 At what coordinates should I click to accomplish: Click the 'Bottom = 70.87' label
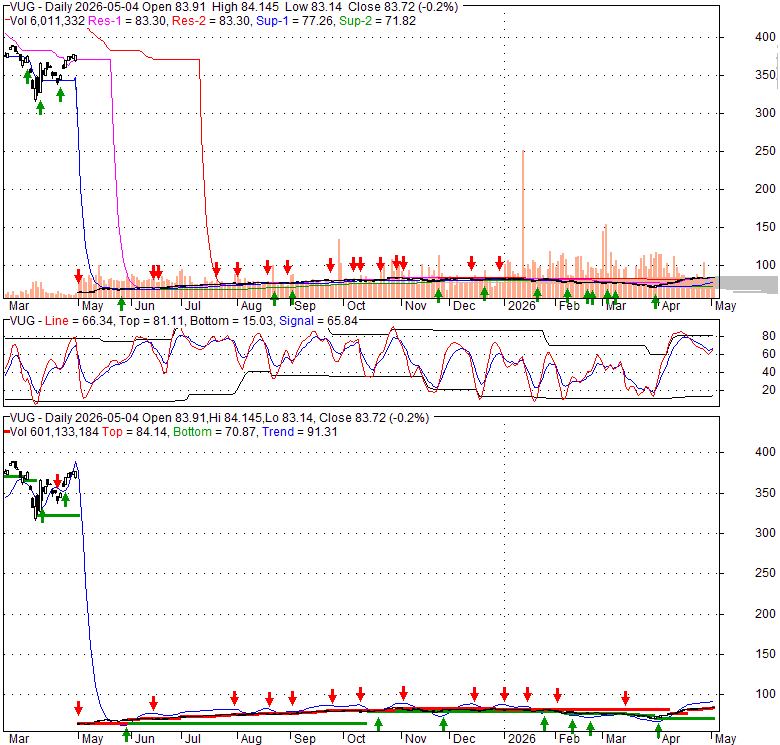pos(215,432)
